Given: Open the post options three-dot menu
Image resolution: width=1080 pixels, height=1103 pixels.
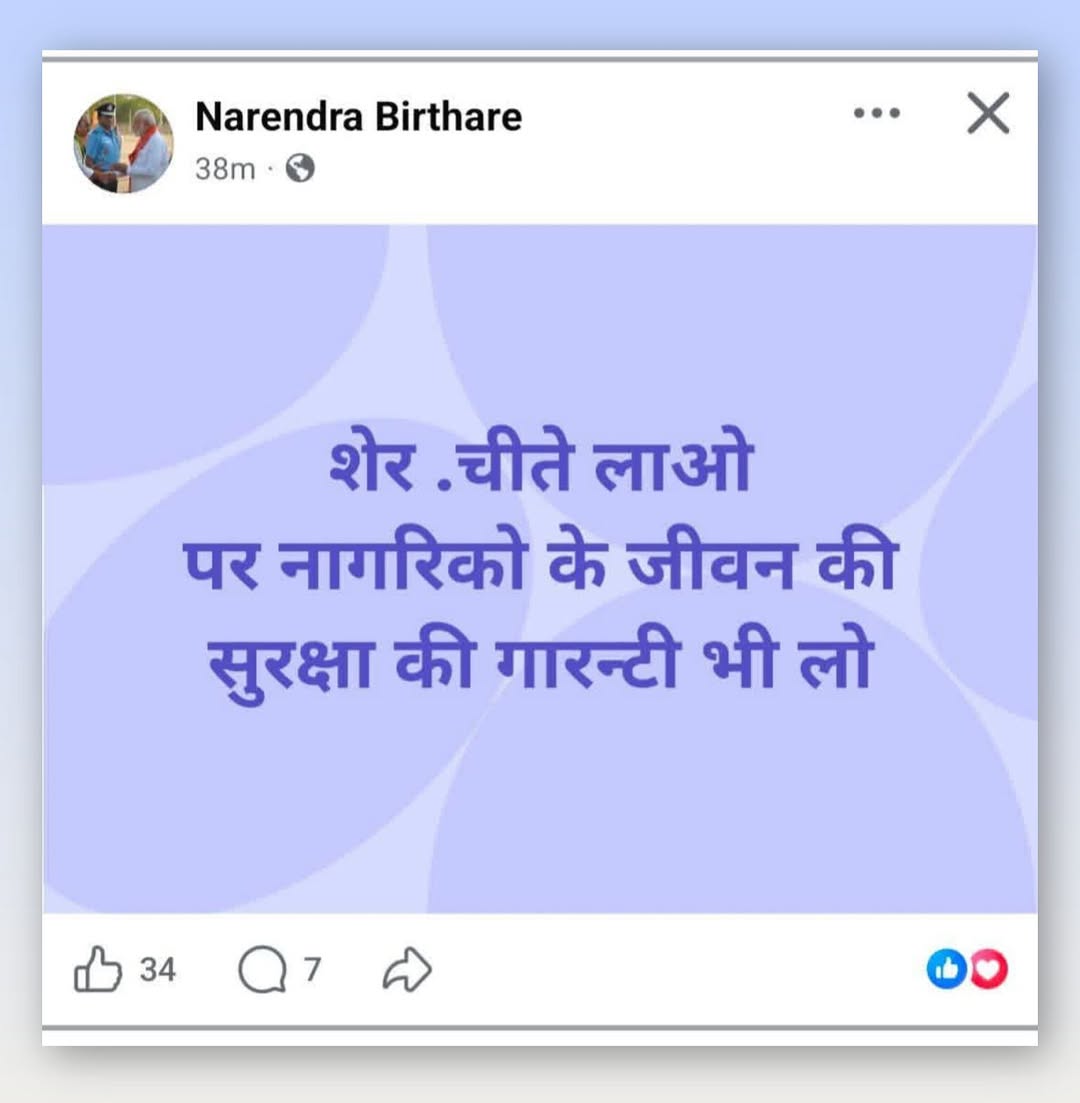Looking at the screenshot, I should 877,113.
